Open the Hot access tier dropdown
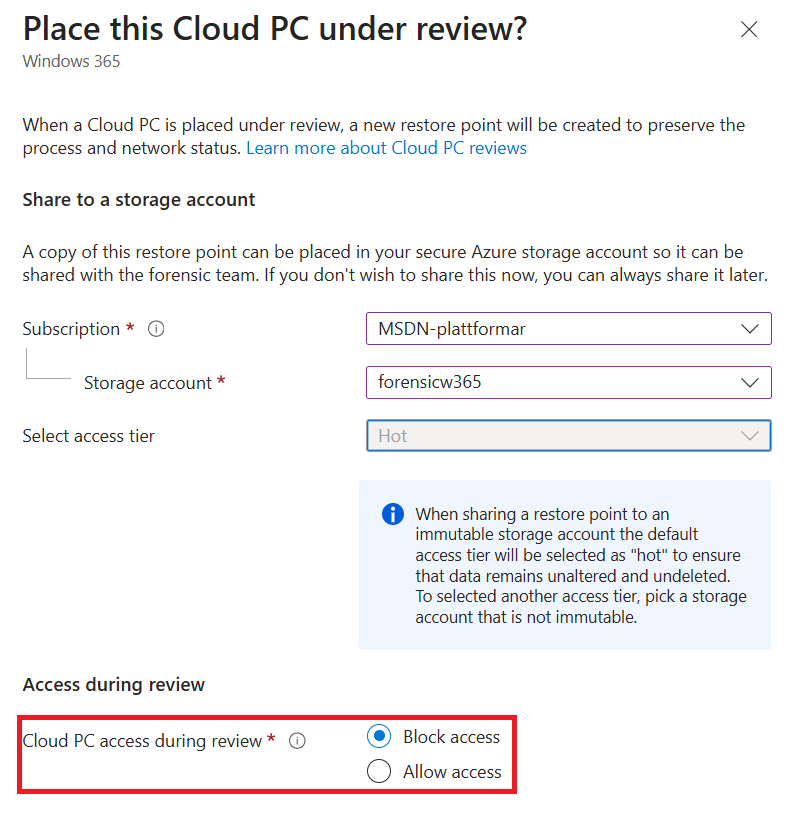The width and height of the screenshot is (795, 827). 569,436
